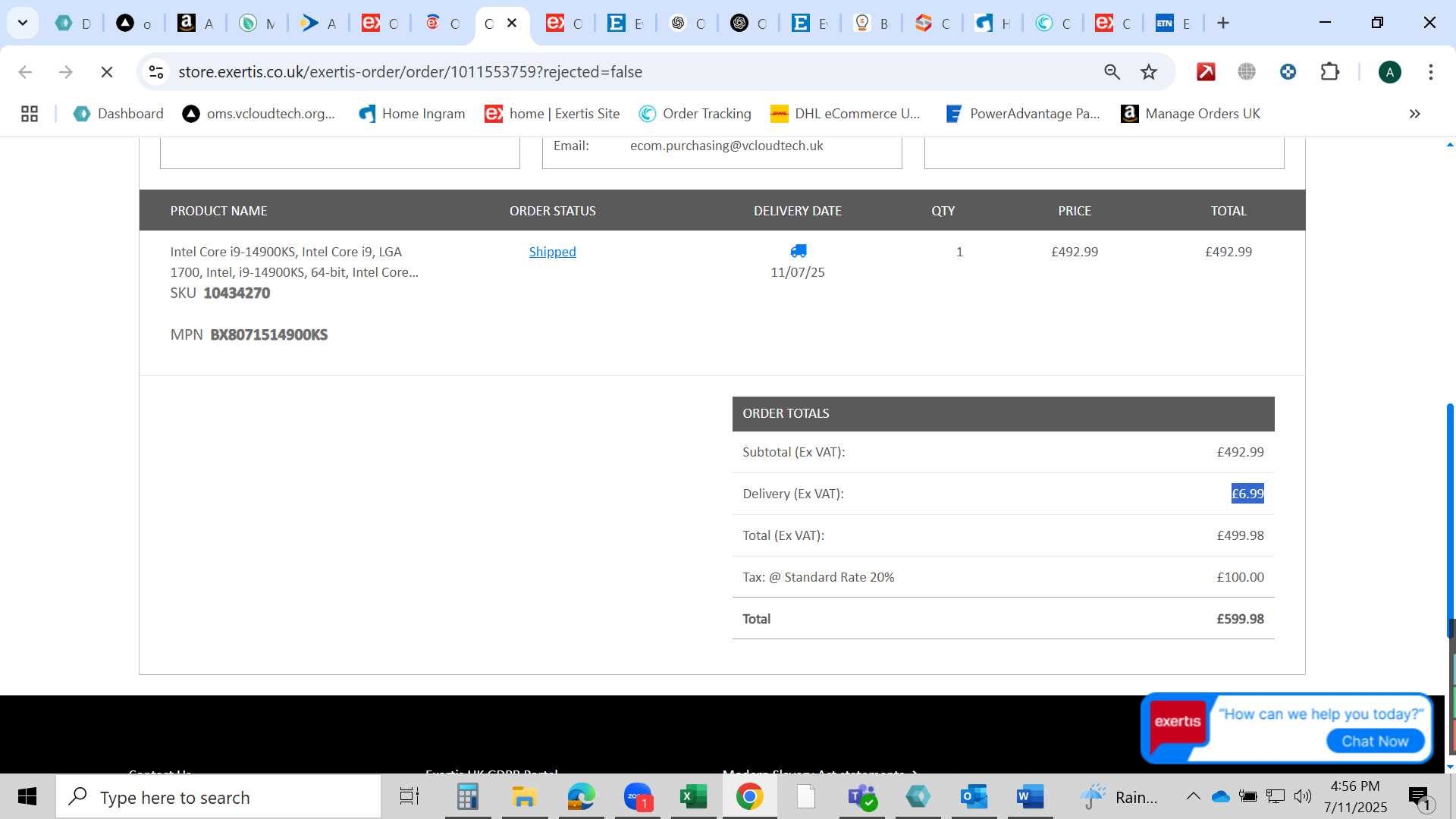This screenshot has height=819, width=1456.
Task: Open the Dashboard bookmark
Action: tap(118, 114)
